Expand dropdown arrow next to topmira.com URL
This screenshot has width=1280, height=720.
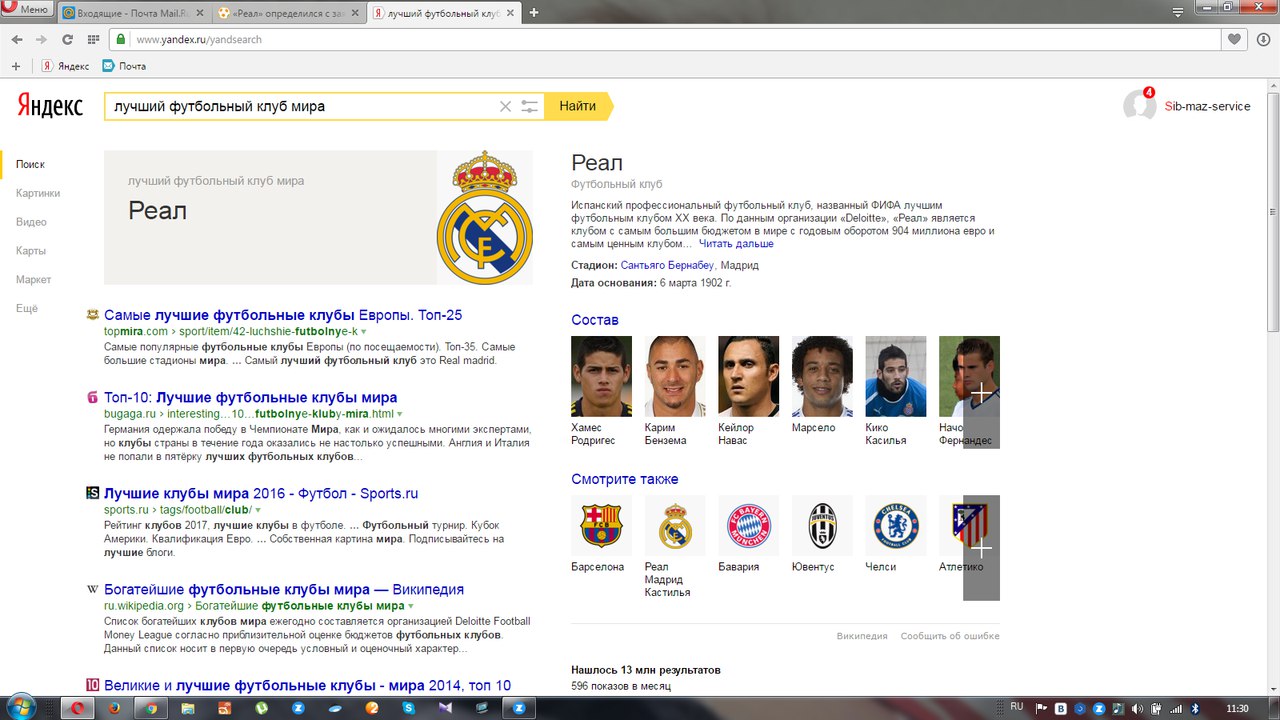pos(364,331)
